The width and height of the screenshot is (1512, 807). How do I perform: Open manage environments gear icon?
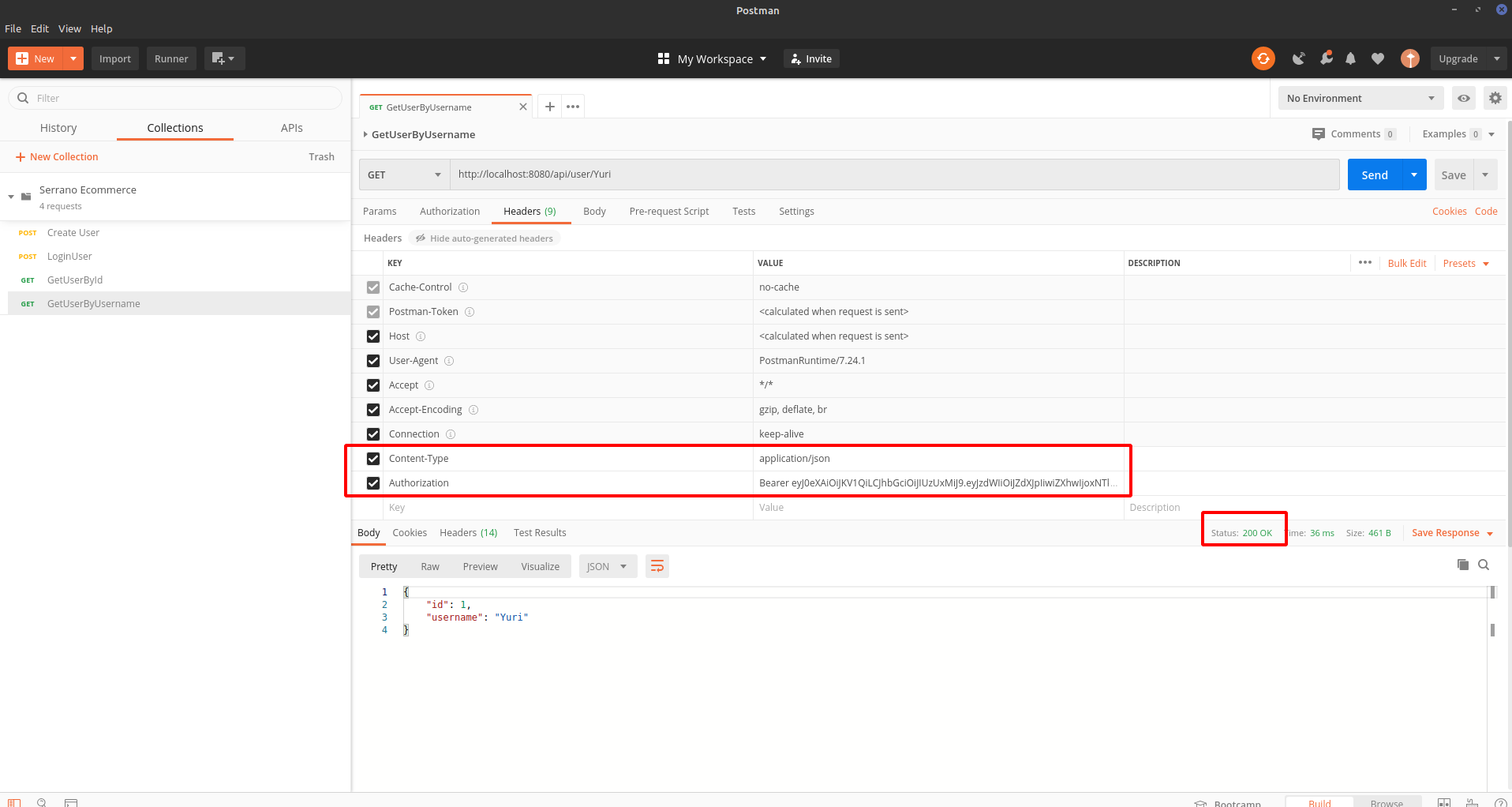[x=1495, y=98]
